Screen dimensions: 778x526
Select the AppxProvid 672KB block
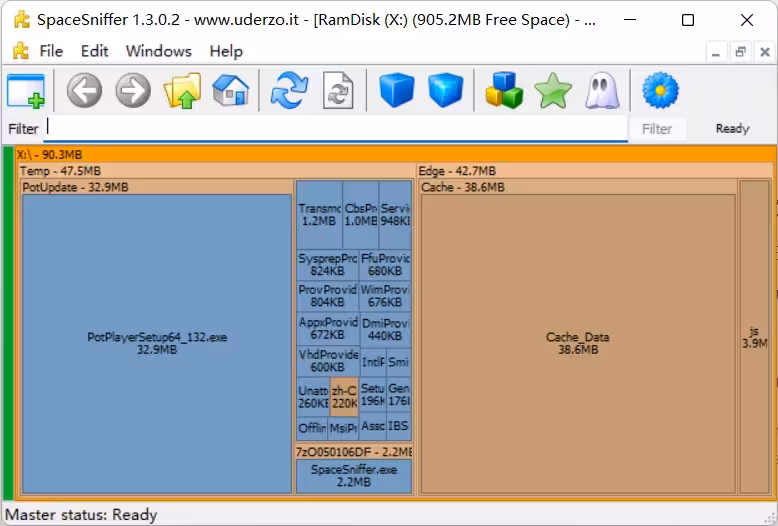tap(327, 329)
